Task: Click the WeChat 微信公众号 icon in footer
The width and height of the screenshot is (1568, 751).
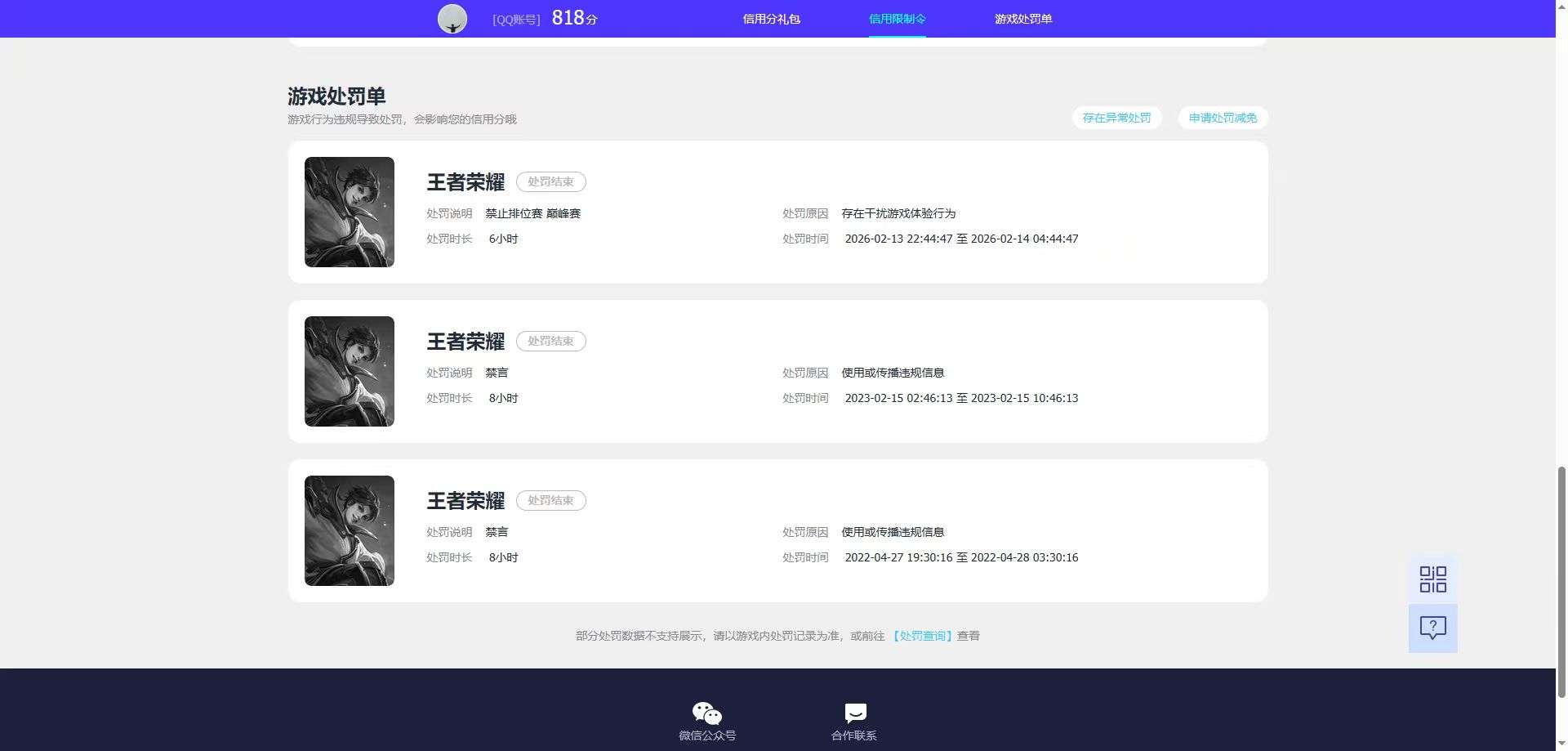Action: click(706, 713)
